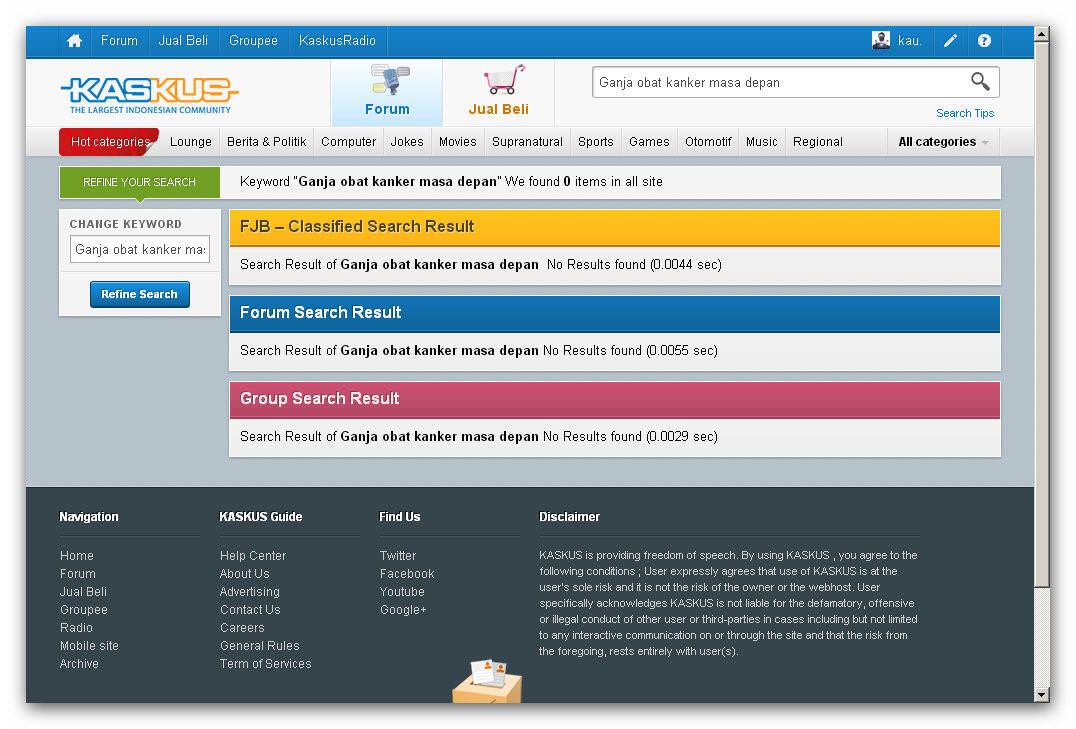1076x729 pixels.
Task: Open footer Radio link
Action: [x=76, y=627]
